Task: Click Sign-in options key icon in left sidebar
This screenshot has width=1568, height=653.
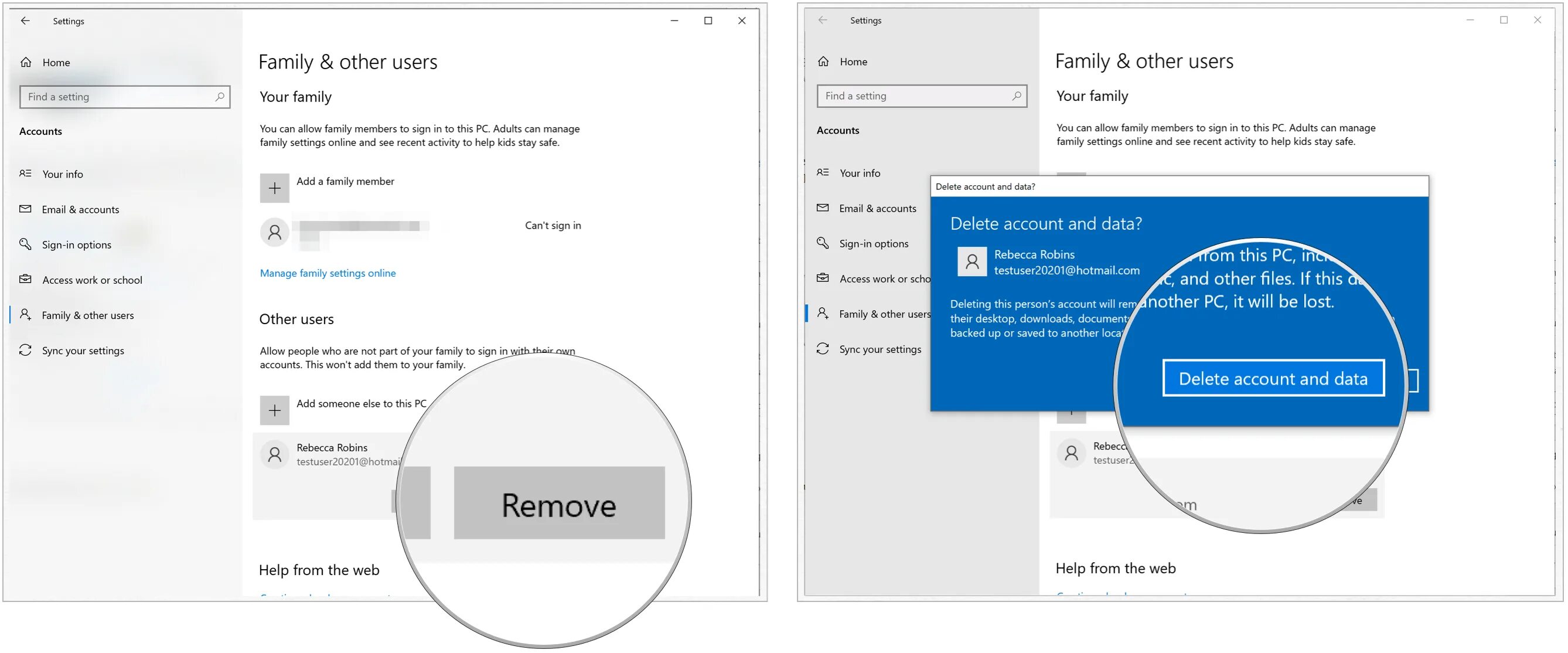Action: 25,244
